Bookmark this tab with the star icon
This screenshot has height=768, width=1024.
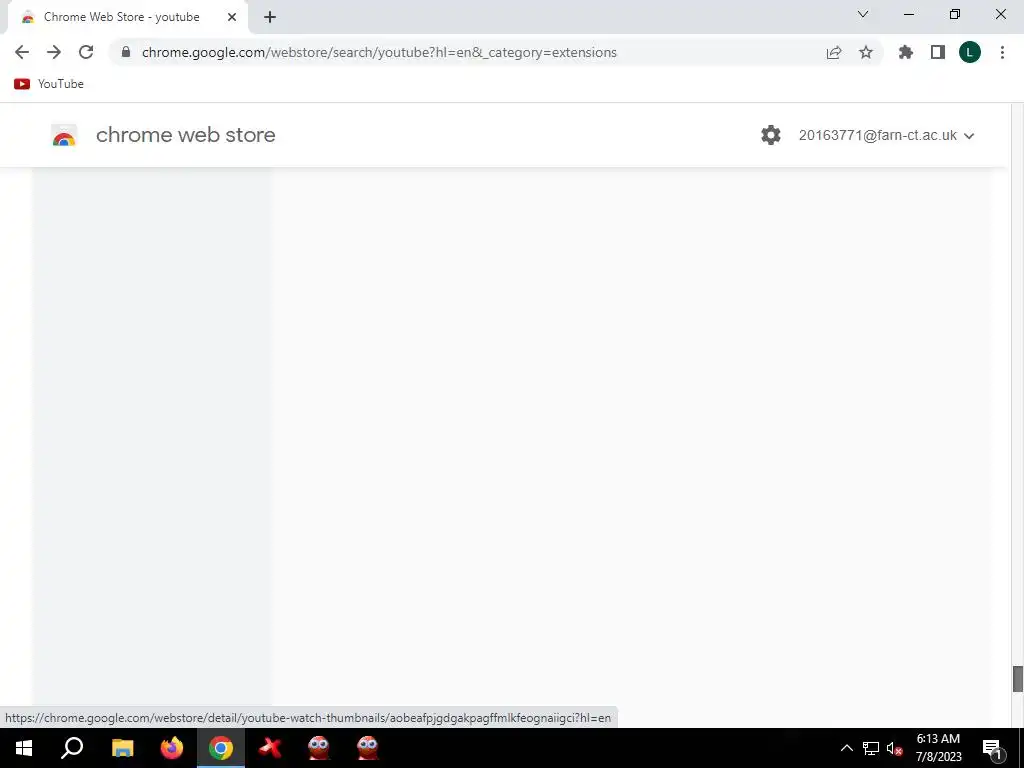click(866, 52)
